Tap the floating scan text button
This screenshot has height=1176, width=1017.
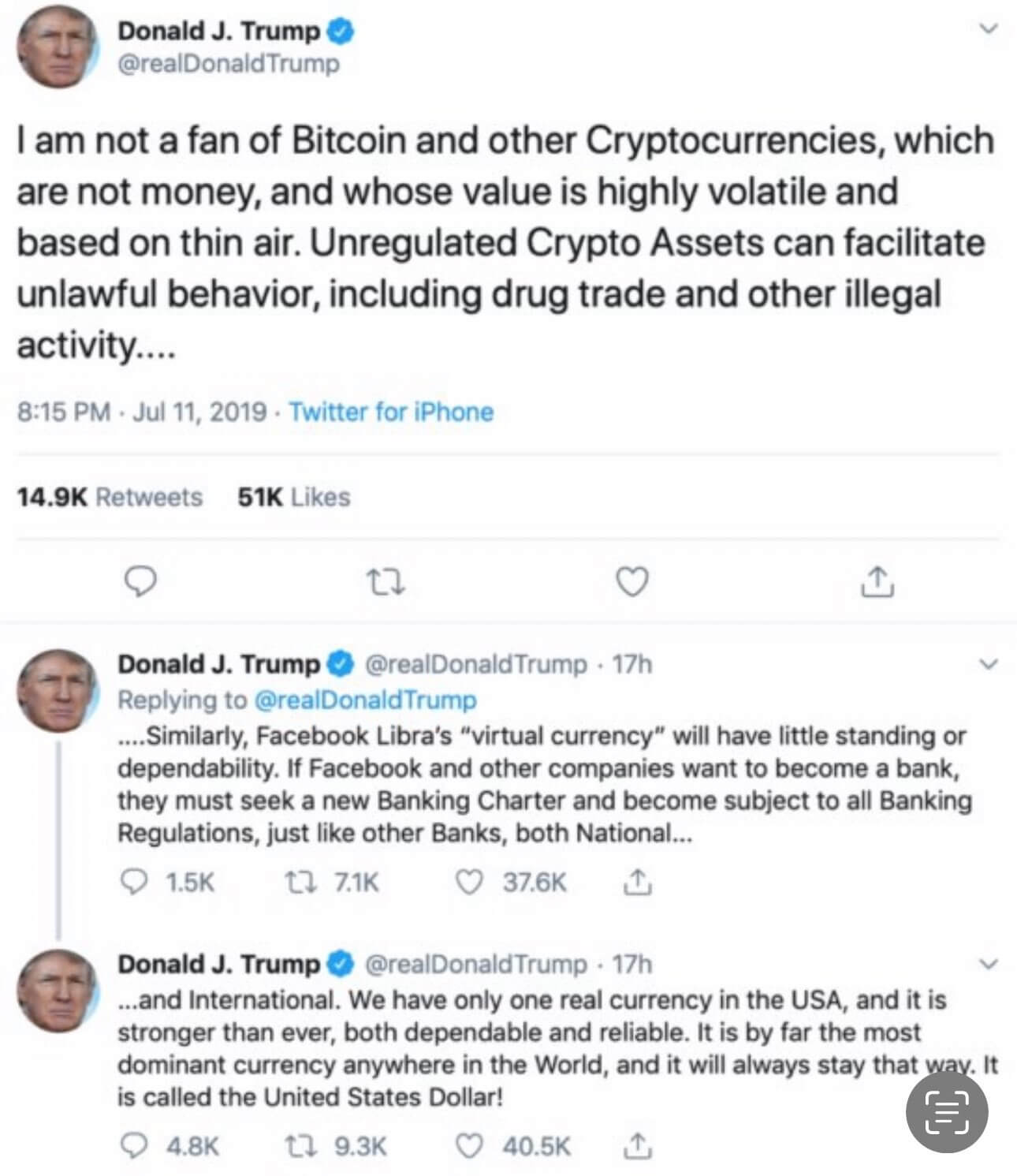[x=946, y=1111]
